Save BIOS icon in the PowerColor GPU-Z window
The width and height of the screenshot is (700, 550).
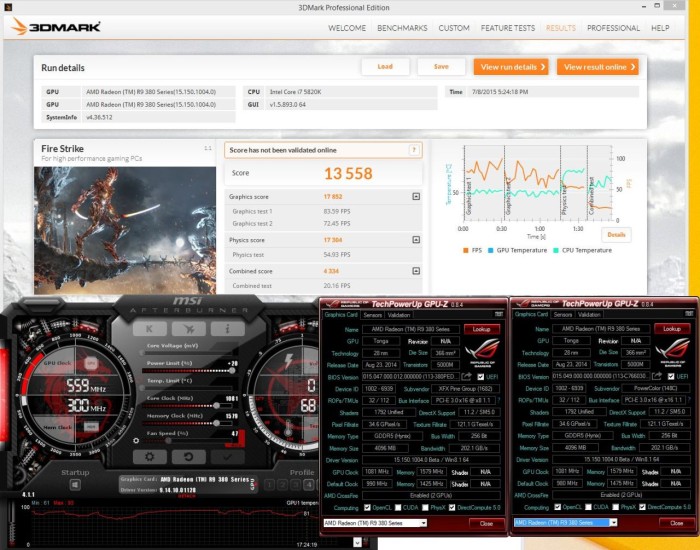click(x=657, y=376)
